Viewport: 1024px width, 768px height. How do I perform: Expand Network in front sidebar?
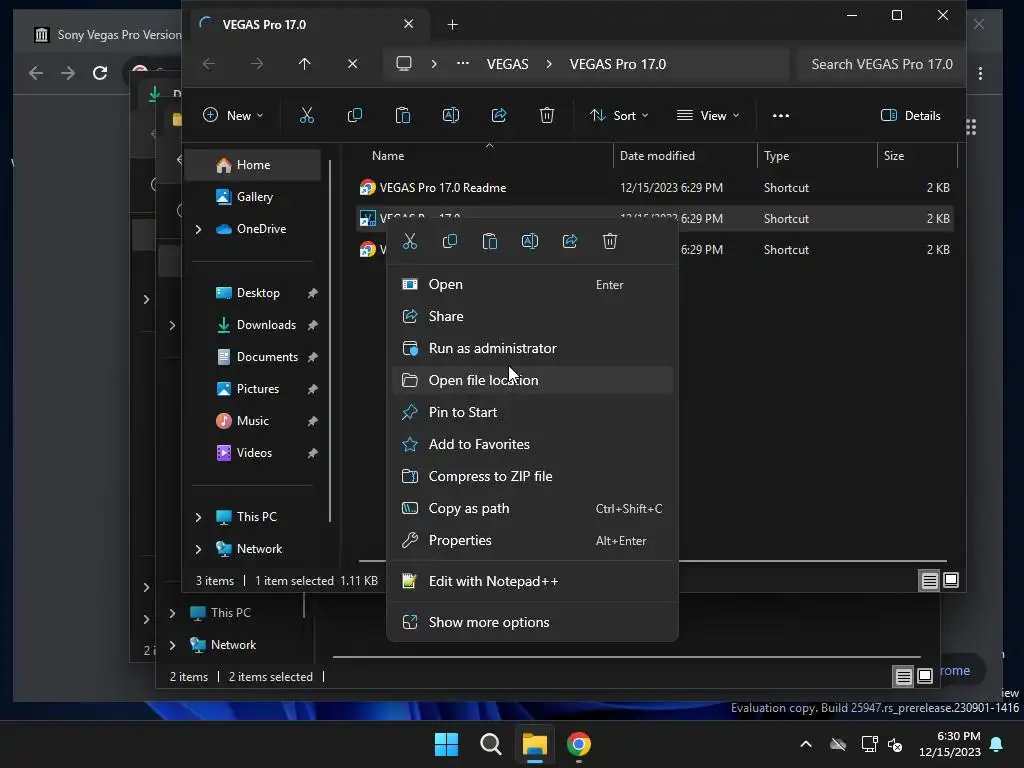[x=199, y=549]
